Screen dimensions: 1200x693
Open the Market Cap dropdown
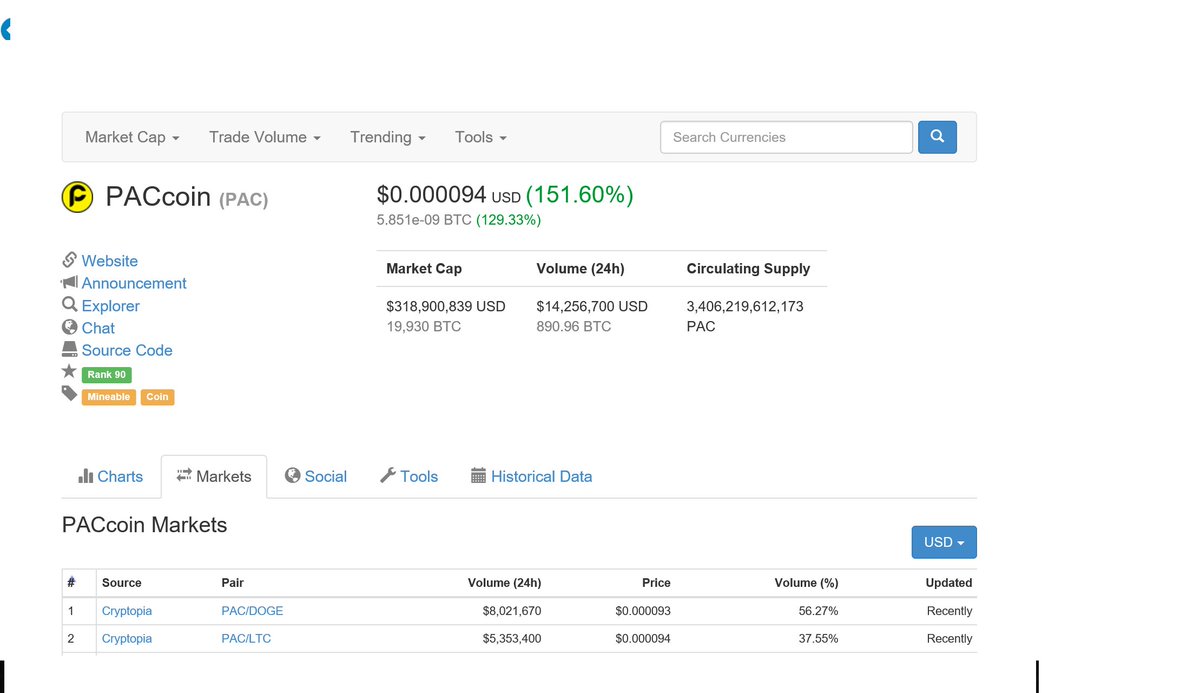[131, 137]
